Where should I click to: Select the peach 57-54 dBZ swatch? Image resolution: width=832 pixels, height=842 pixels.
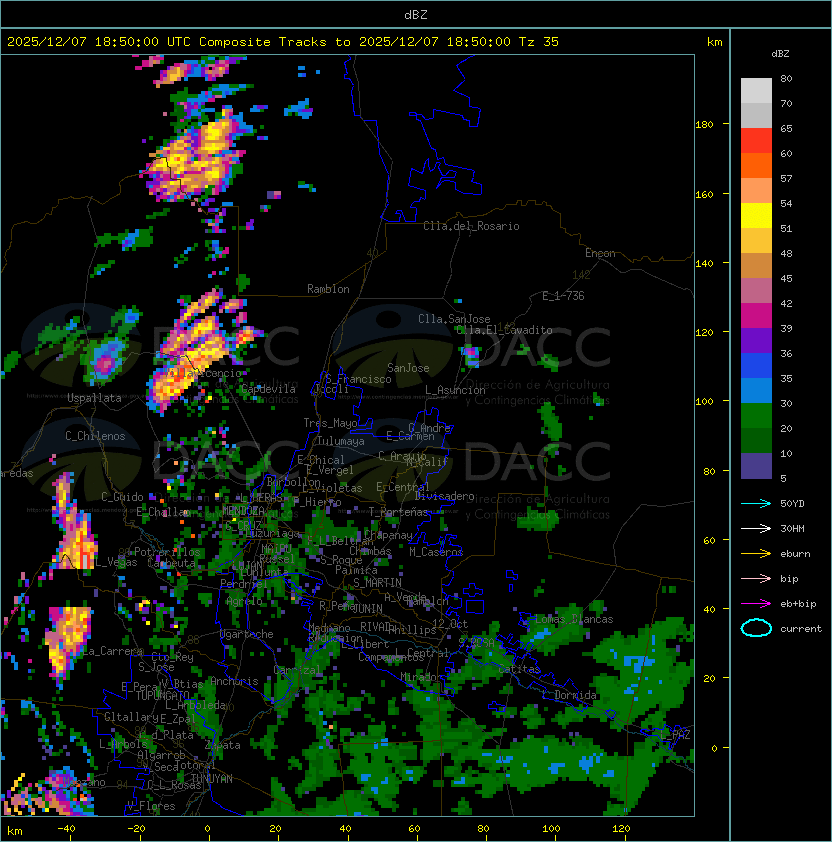[x=756, y=191]
